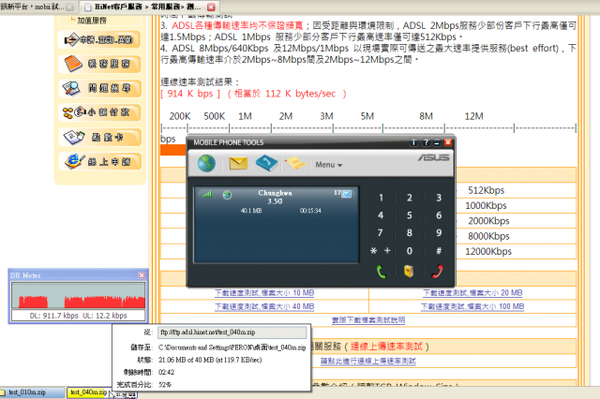600x399 pixels.
Task: Click the DU Meter traffic graph
Action: [78, 295]
